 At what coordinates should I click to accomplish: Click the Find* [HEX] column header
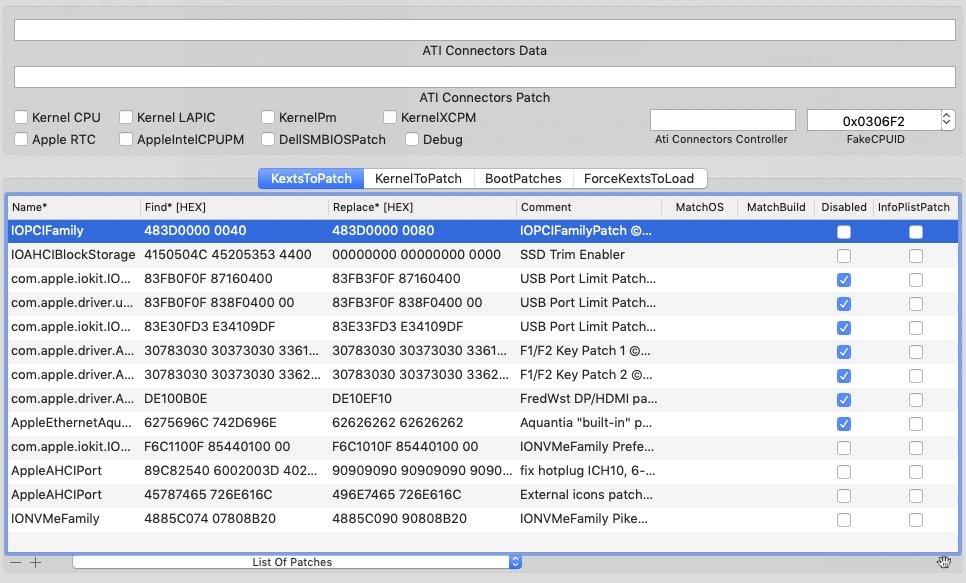coord(234,207)
